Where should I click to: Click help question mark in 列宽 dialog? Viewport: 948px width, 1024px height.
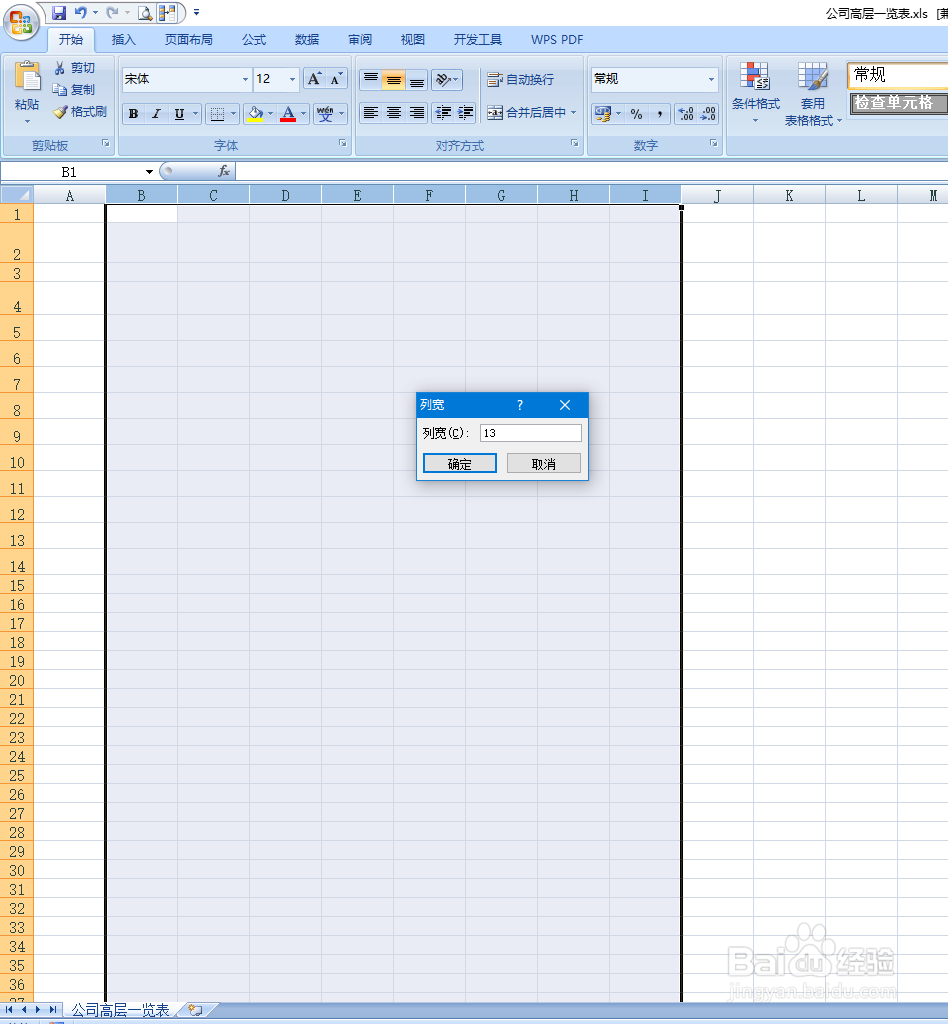tap(520, 405)
